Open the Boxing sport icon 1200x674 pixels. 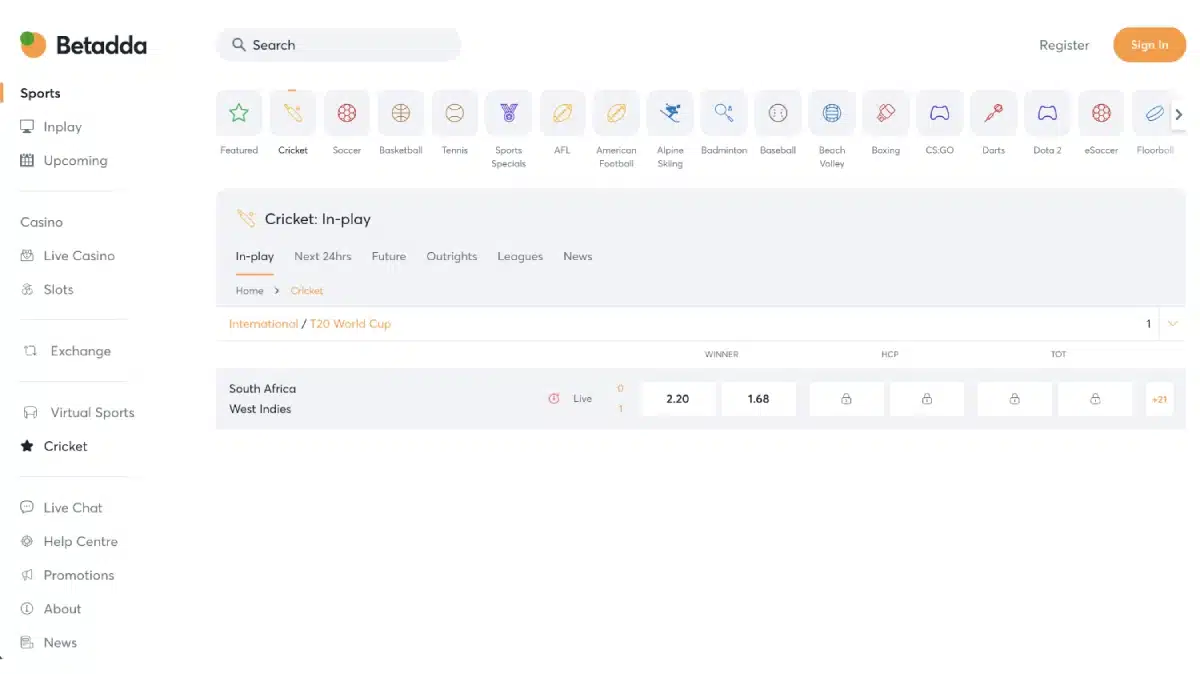click(885, 114)
